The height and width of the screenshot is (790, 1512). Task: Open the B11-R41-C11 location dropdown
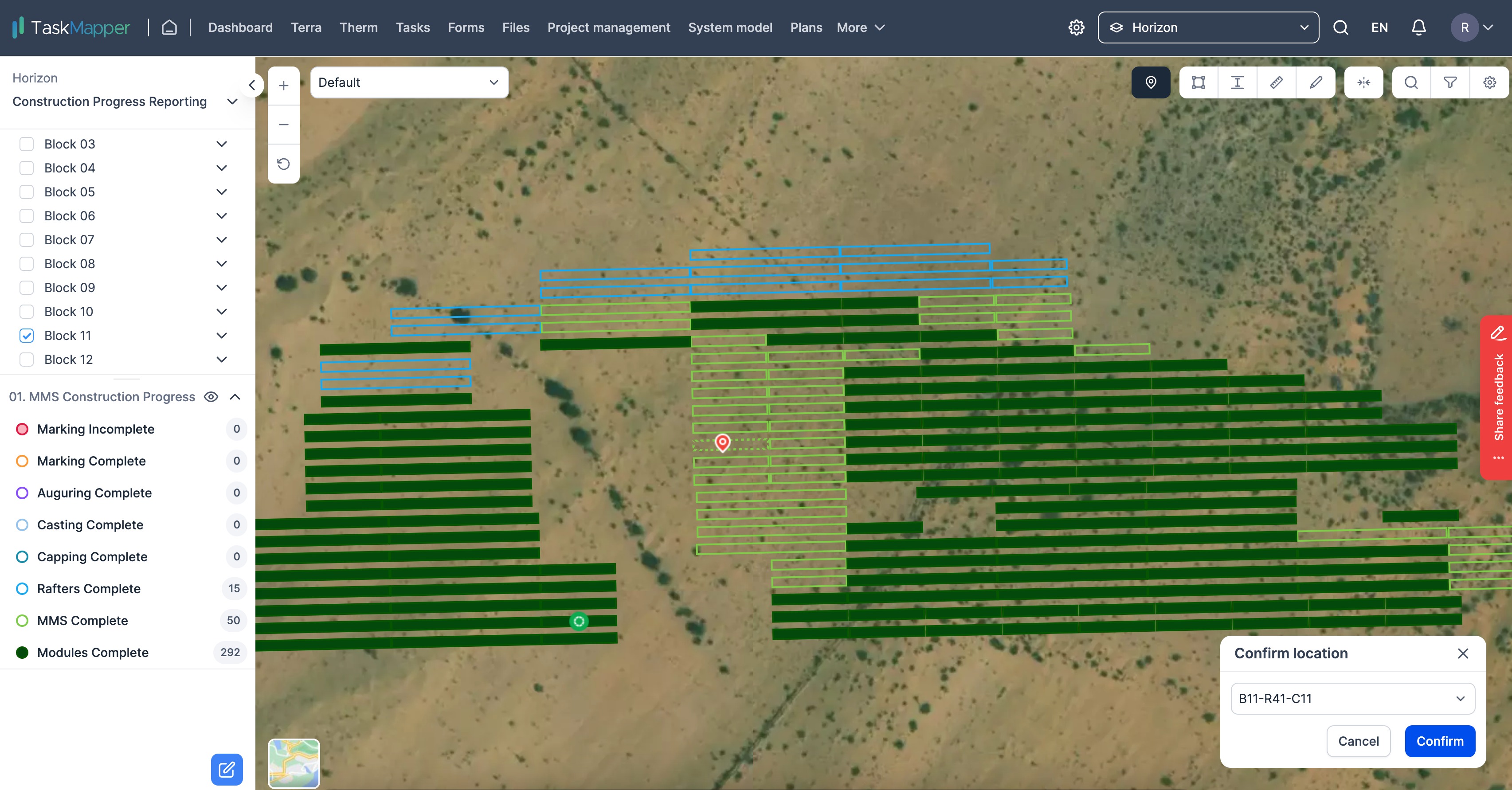pos(1352,698)
